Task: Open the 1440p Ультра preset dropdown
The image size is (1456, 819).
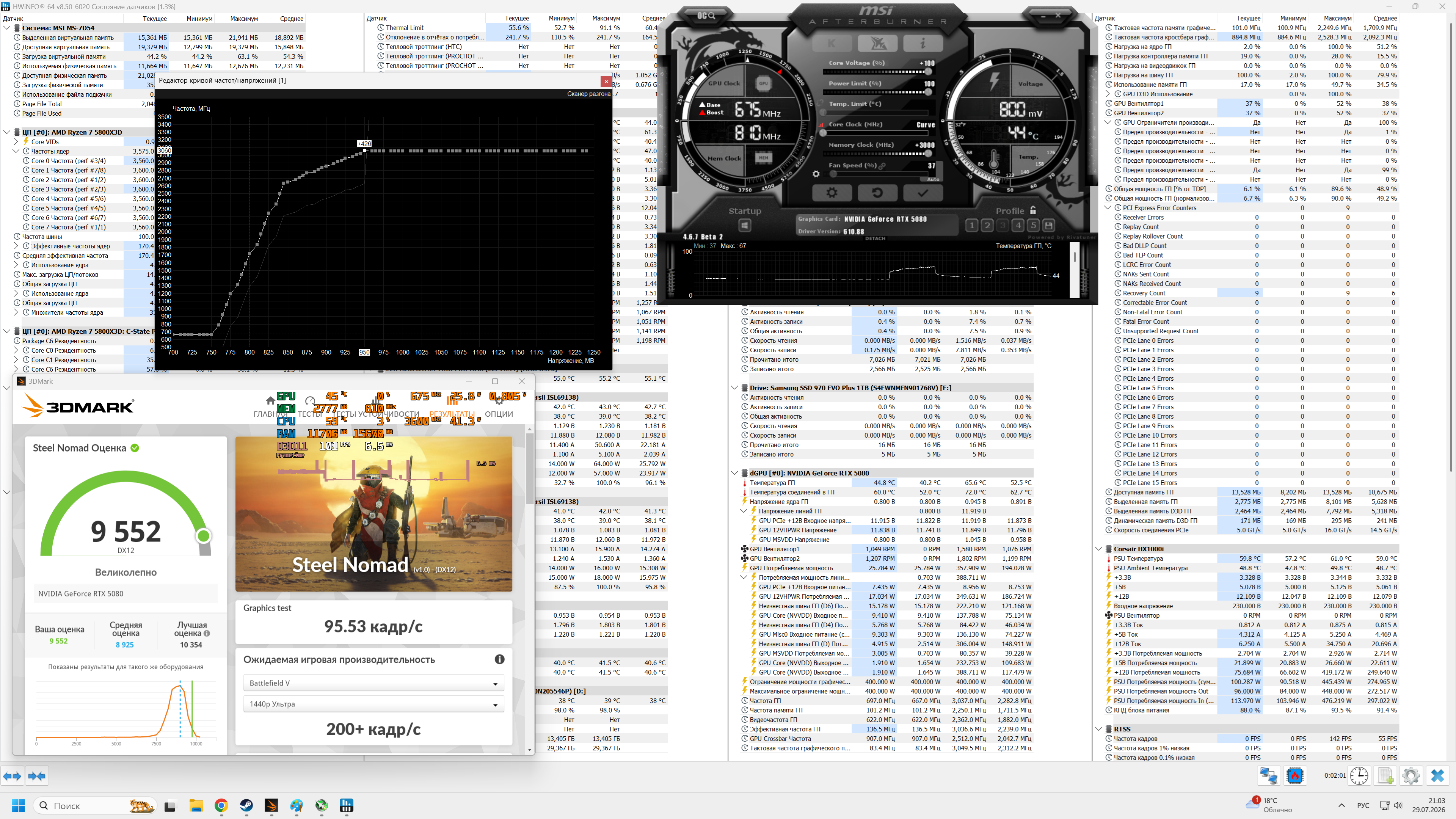Action: click(x=373, y=704)
